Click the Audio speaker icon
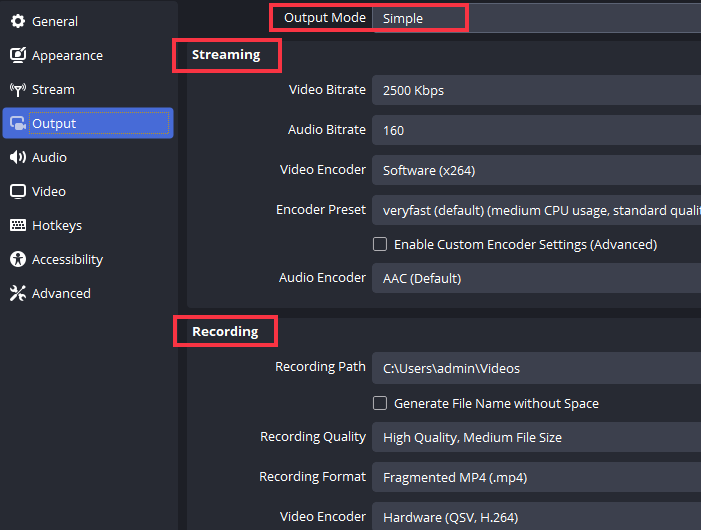The width and height of the screenshot is (701, 530). (17, 157)
